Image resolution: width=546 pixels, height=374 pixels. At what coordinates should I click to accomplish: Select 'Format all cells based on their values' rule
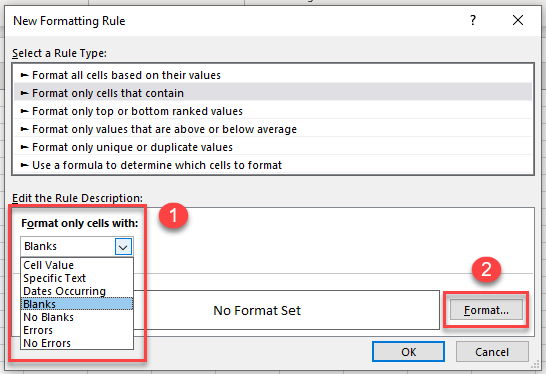(273, 75)
